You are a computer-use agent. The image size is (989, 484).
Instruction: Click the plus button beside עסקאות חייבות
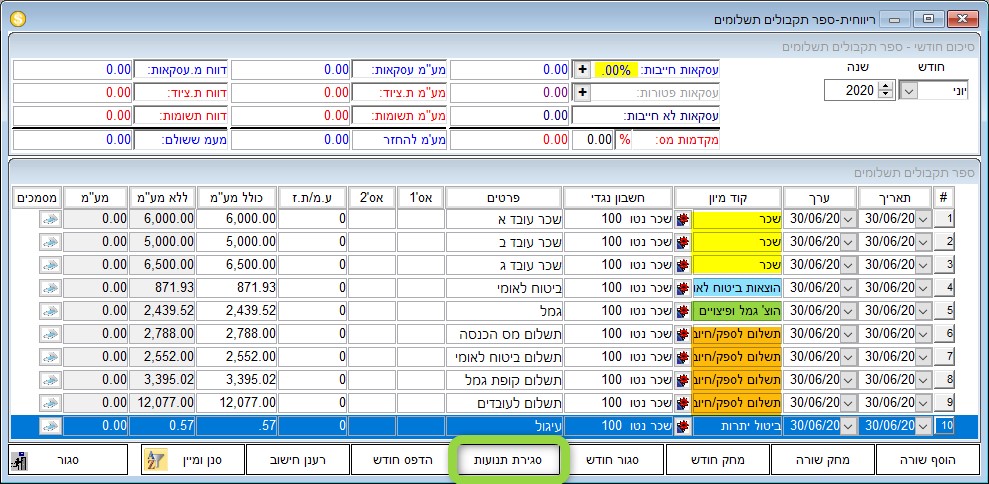click(583, 70)
